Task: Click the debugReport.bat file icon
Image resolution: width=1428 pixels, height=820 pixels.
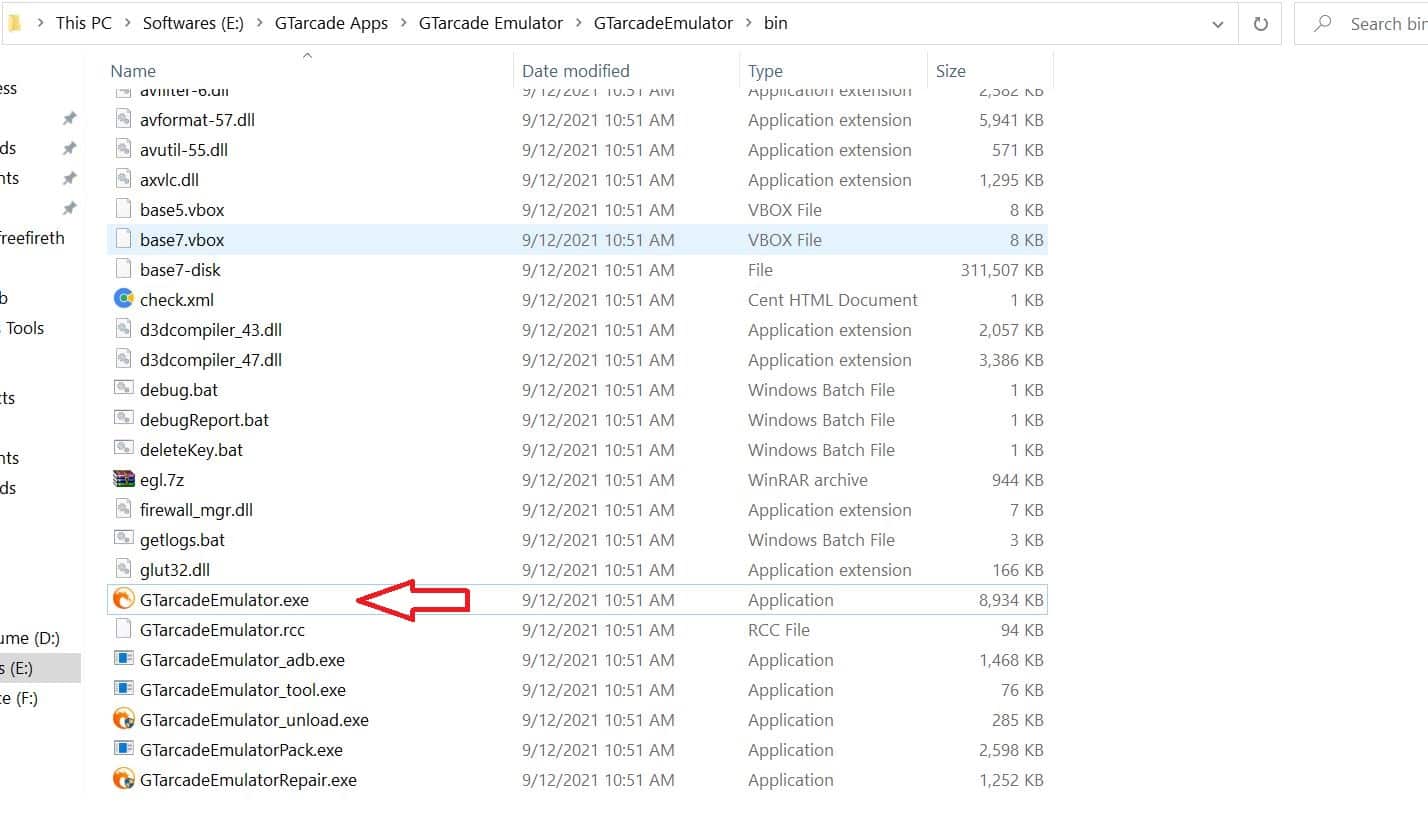Action: [124, 420]
